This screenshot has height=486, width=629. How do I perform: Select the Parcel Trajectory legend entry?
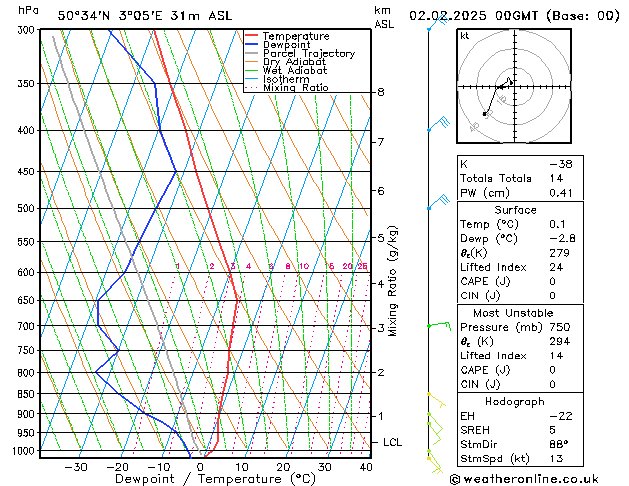click(308, 54)
